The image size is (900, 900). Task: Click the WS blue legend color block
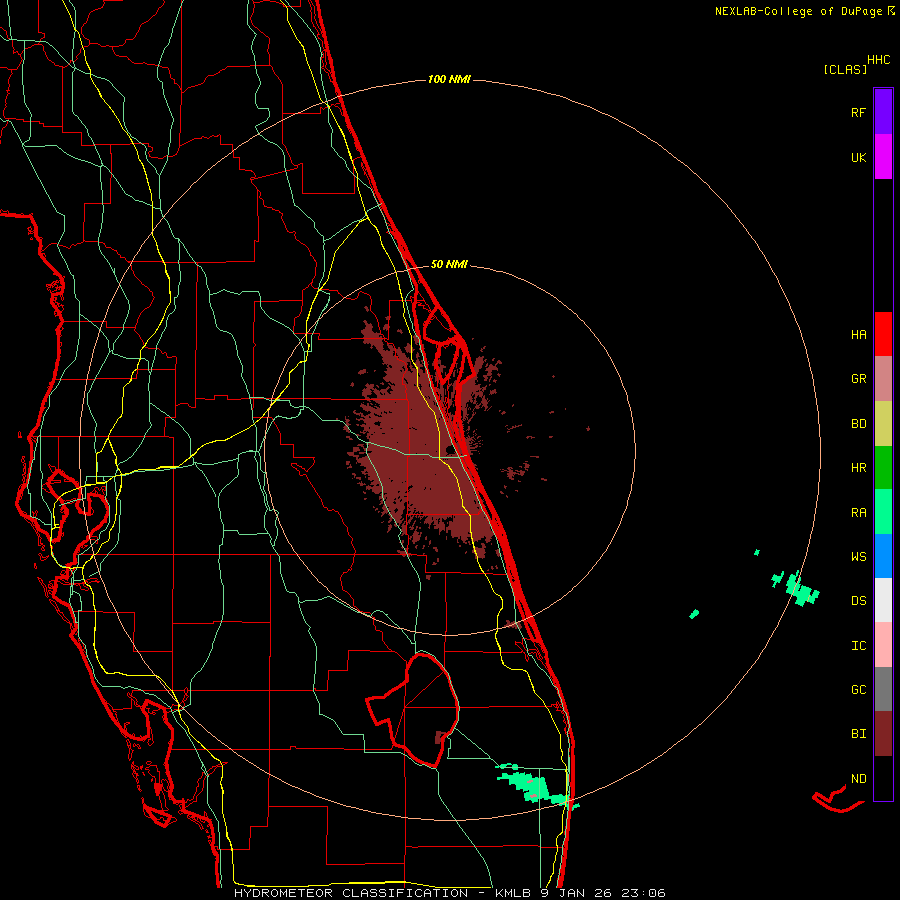(883, 556)
